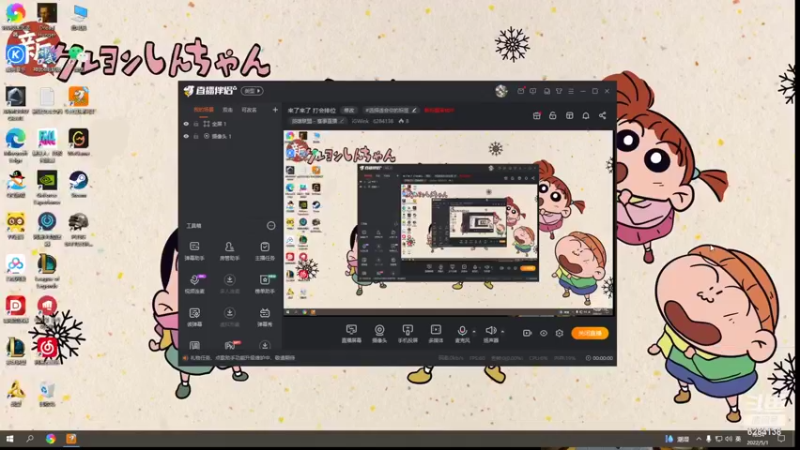Open the bell notifications icon above the preview
800x450 pixels.
coord(586,116)
